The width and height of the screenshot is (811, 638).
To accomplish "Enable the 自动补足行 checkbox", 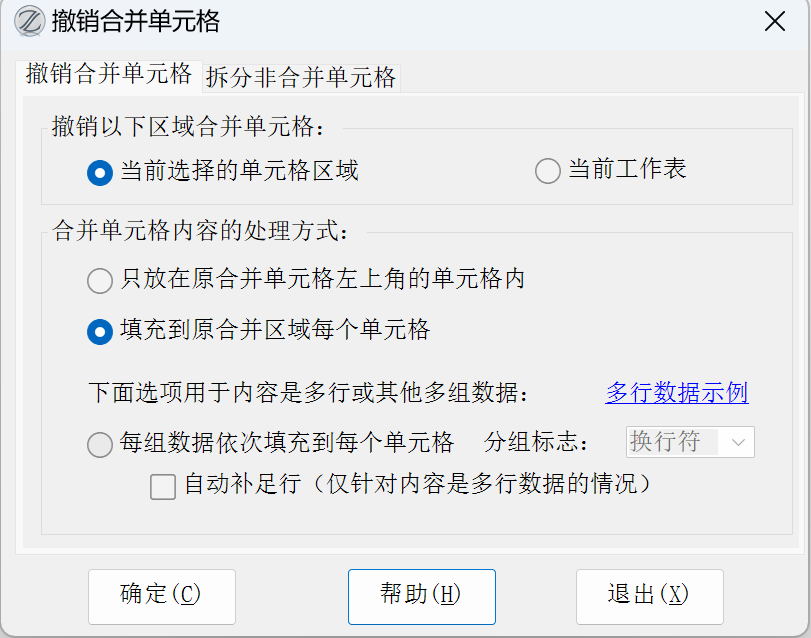I will point(163,487).
